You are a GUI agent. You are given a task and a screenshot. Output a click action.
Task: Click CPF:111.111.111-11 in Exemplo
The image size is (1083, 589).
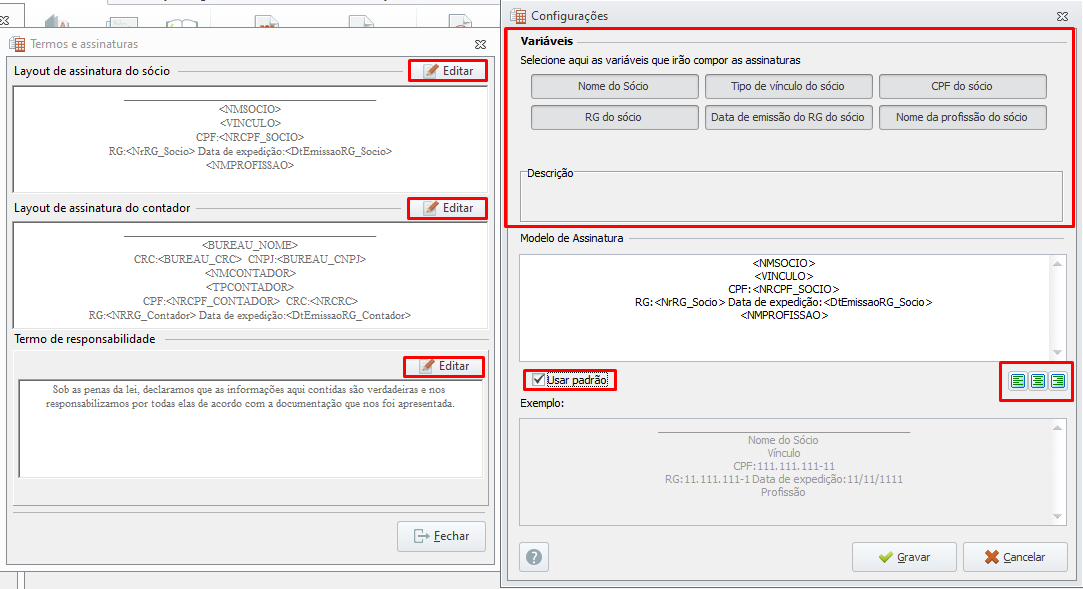point(783,466)
